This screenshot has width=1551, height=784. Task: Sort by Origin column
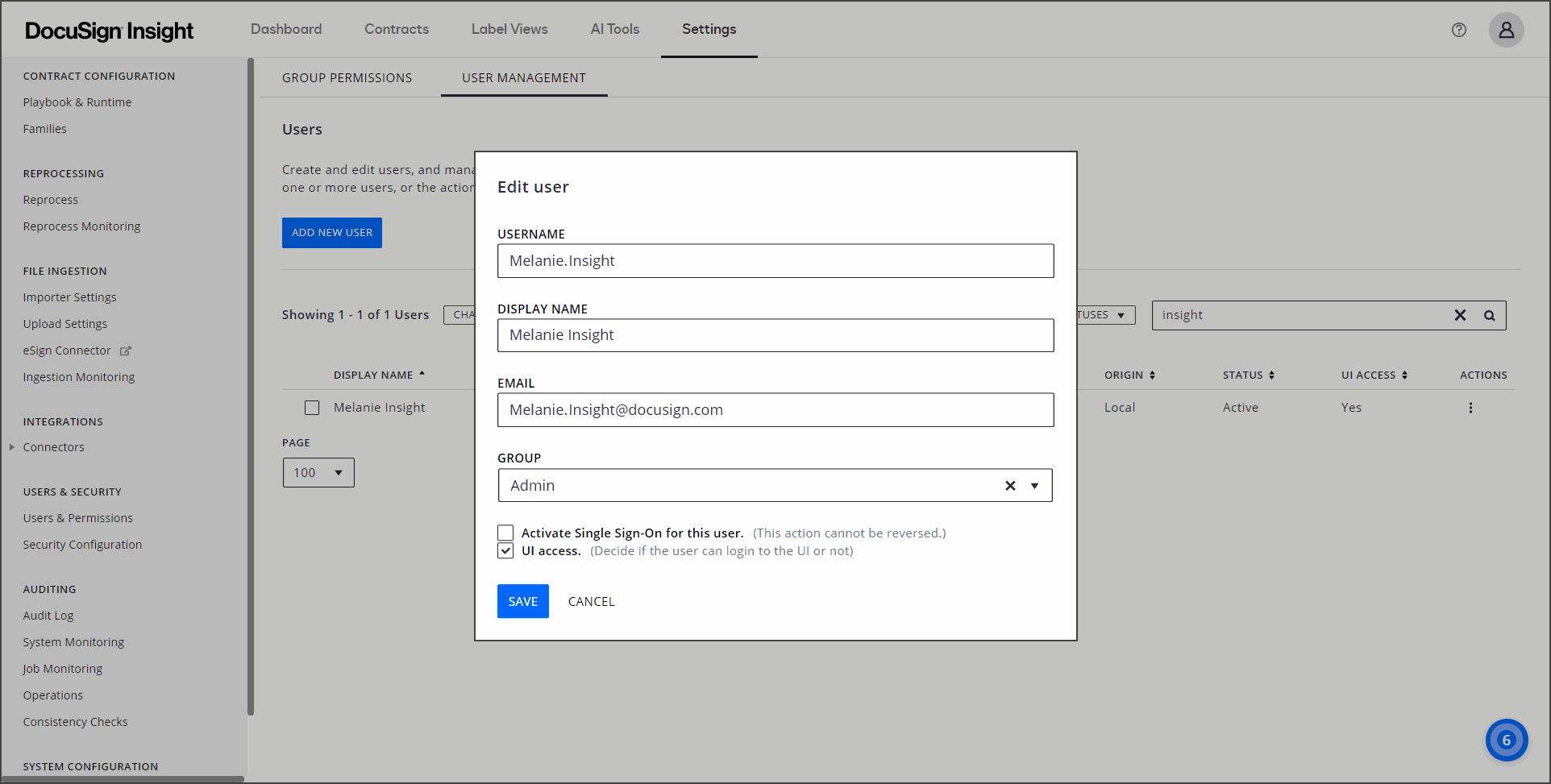(x=1129, y=375)
